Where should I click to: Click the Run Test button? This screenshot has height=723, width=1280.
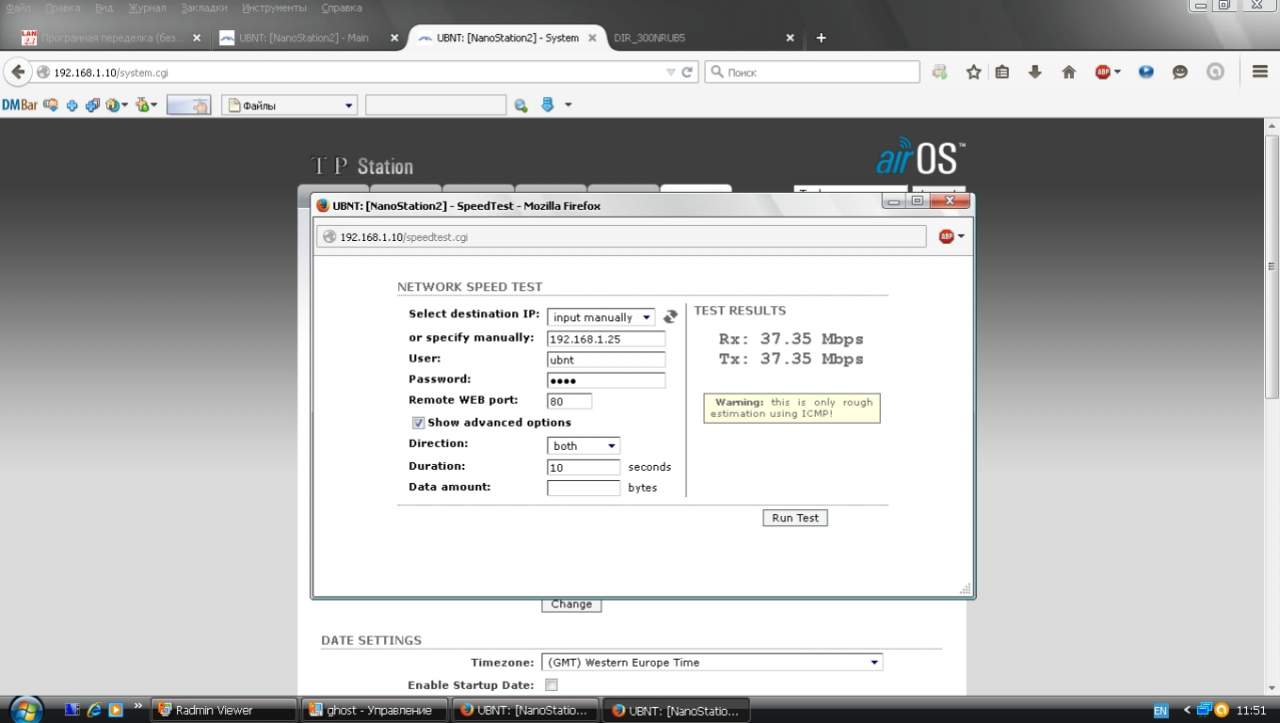795,518
